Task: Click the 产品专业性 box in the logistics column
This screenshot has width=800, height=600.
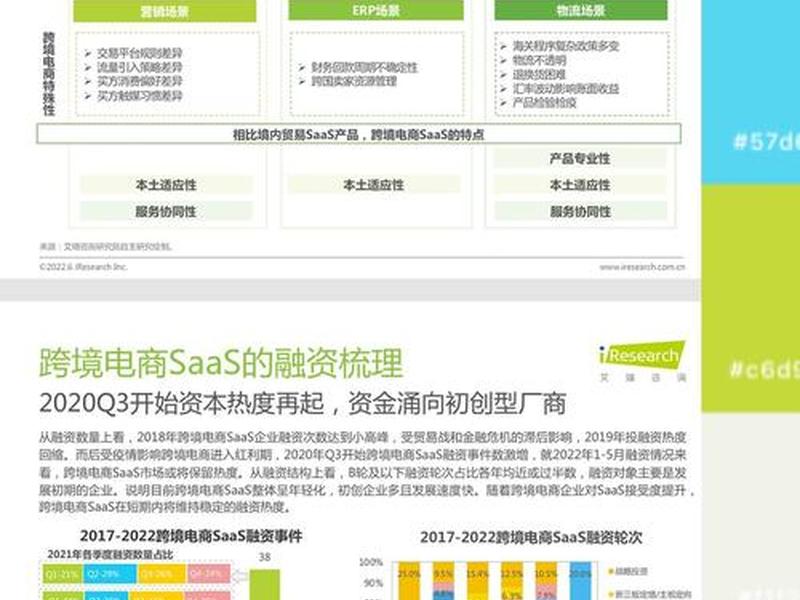Action: (580, 159)
